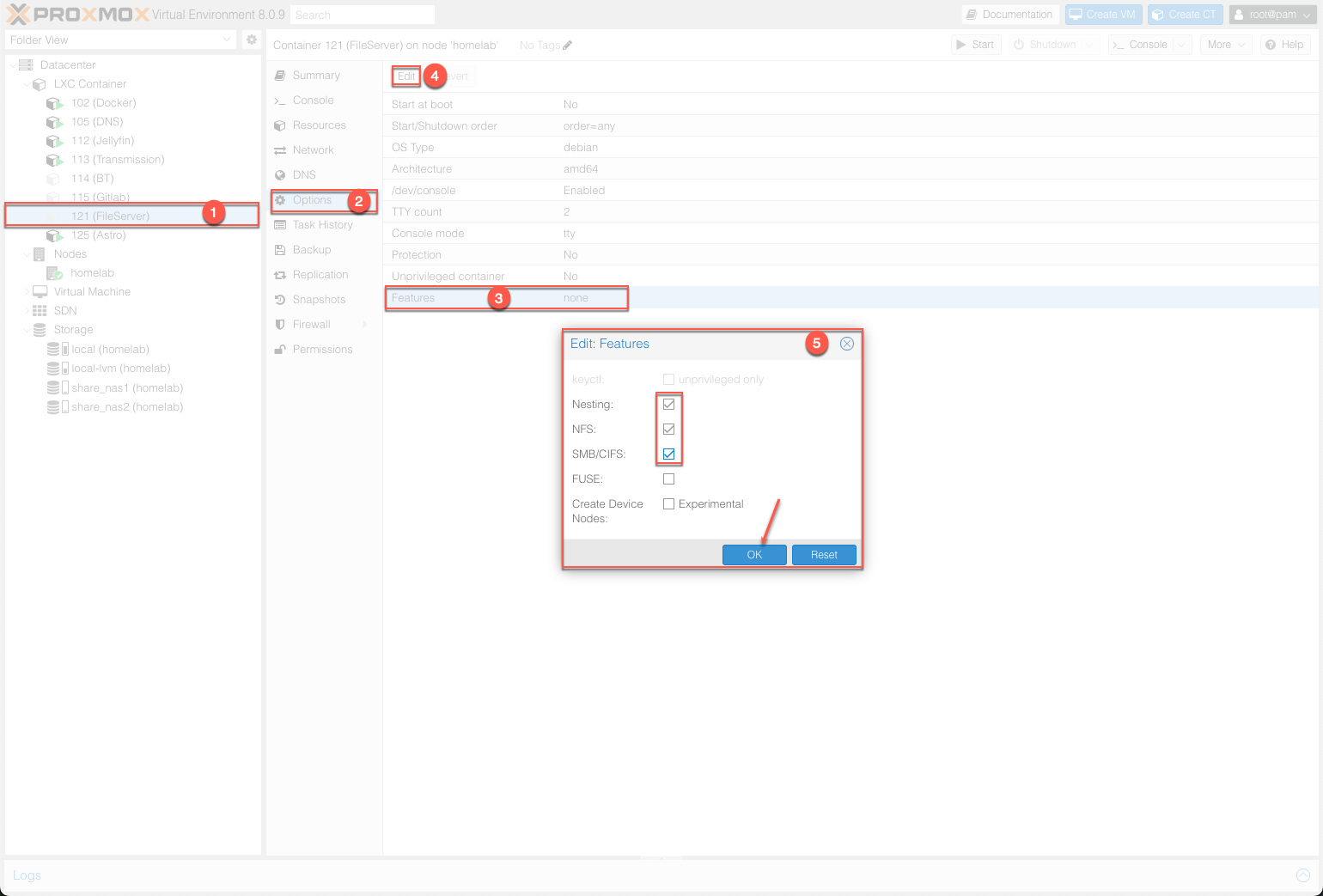Disable the NFS feature checkbox
Viewport: 1323px width, 896px height.
(x=668, y=429)
